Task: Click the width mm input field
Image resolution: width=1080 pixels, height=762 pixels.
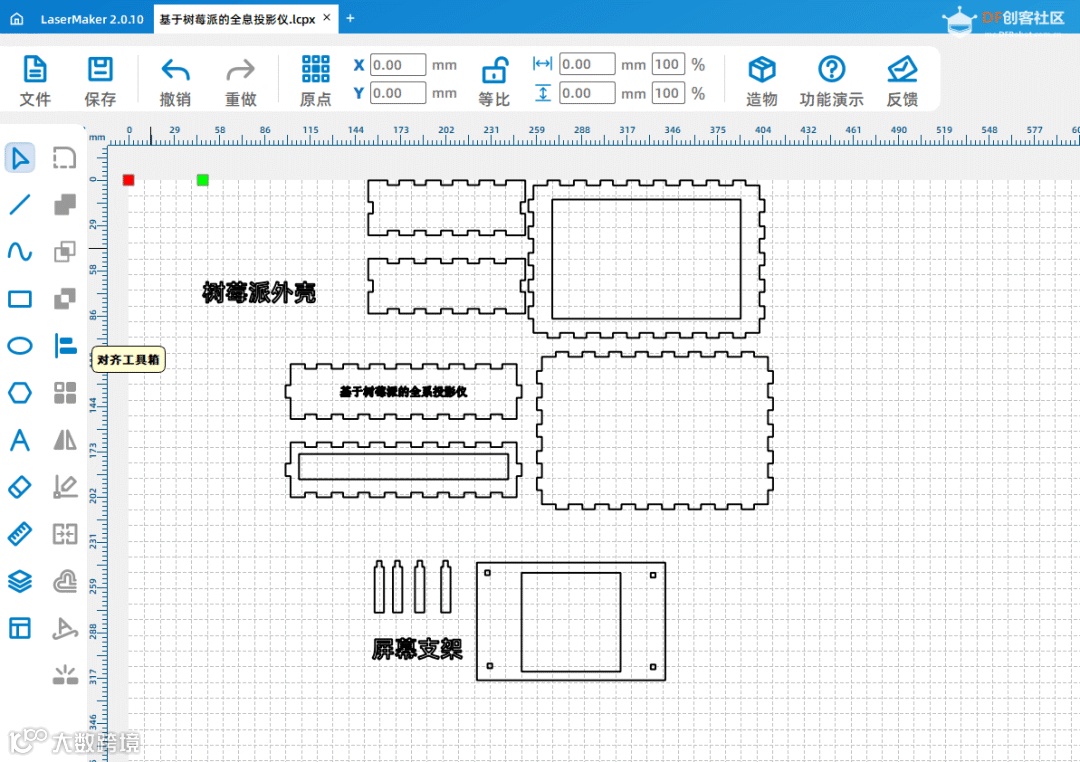Action: [x=587, y=64]
